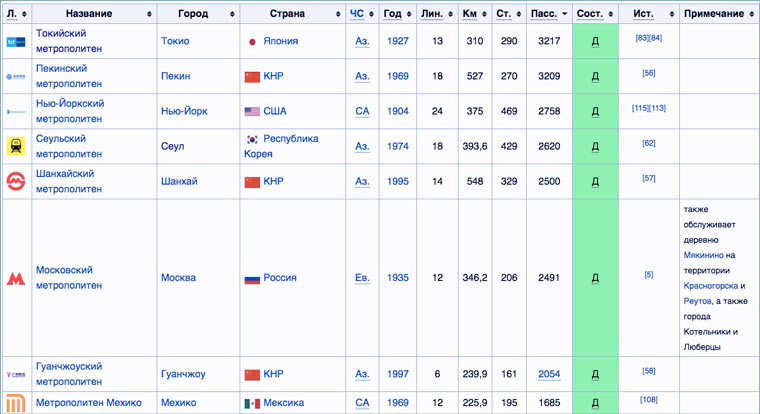This screenshot has width=760, height=414.
Task: Click the year 1904 link
Action: click(397, 111)
